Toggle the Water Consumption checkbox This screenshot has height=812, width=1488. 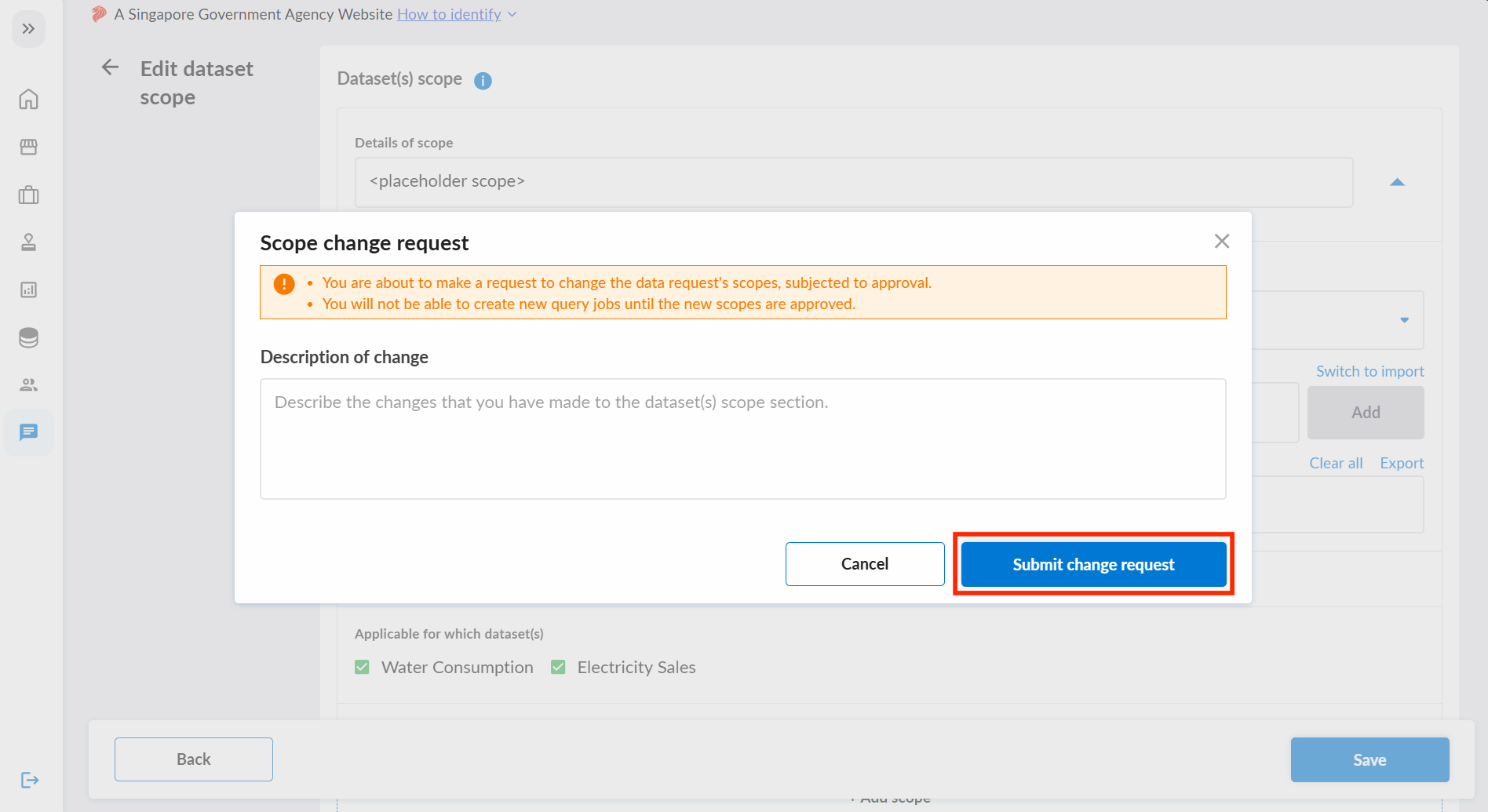click(x=362, y=667)
